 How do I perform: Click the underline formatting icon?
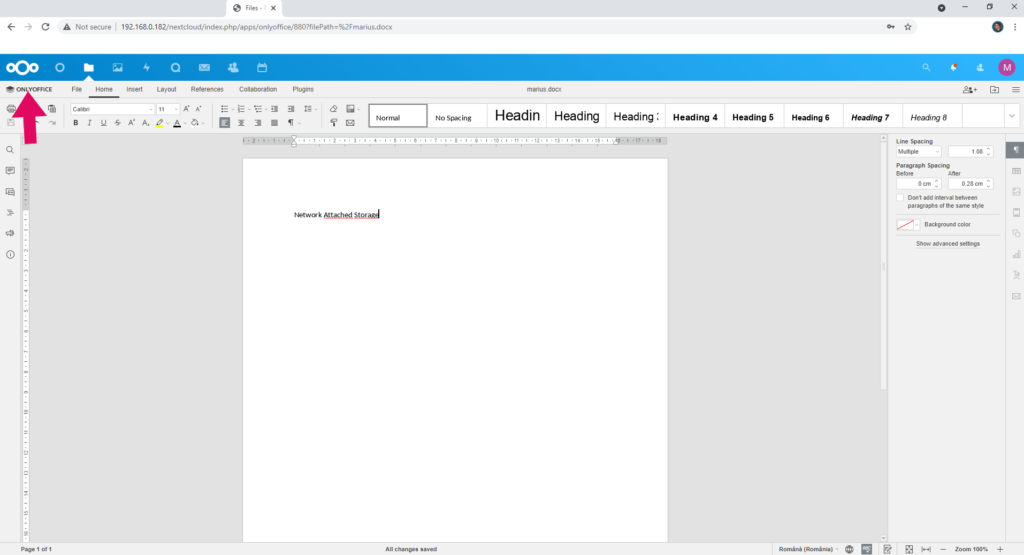point(103,123)
